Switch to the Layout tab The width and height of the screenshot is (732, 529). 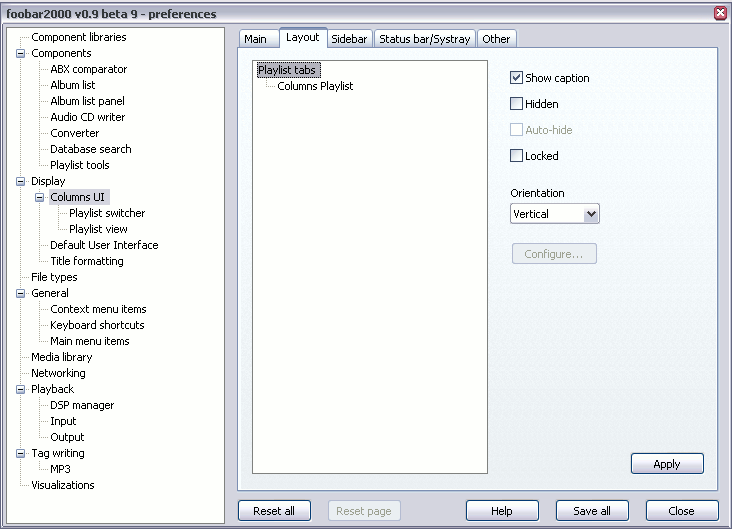click(303, 37)
